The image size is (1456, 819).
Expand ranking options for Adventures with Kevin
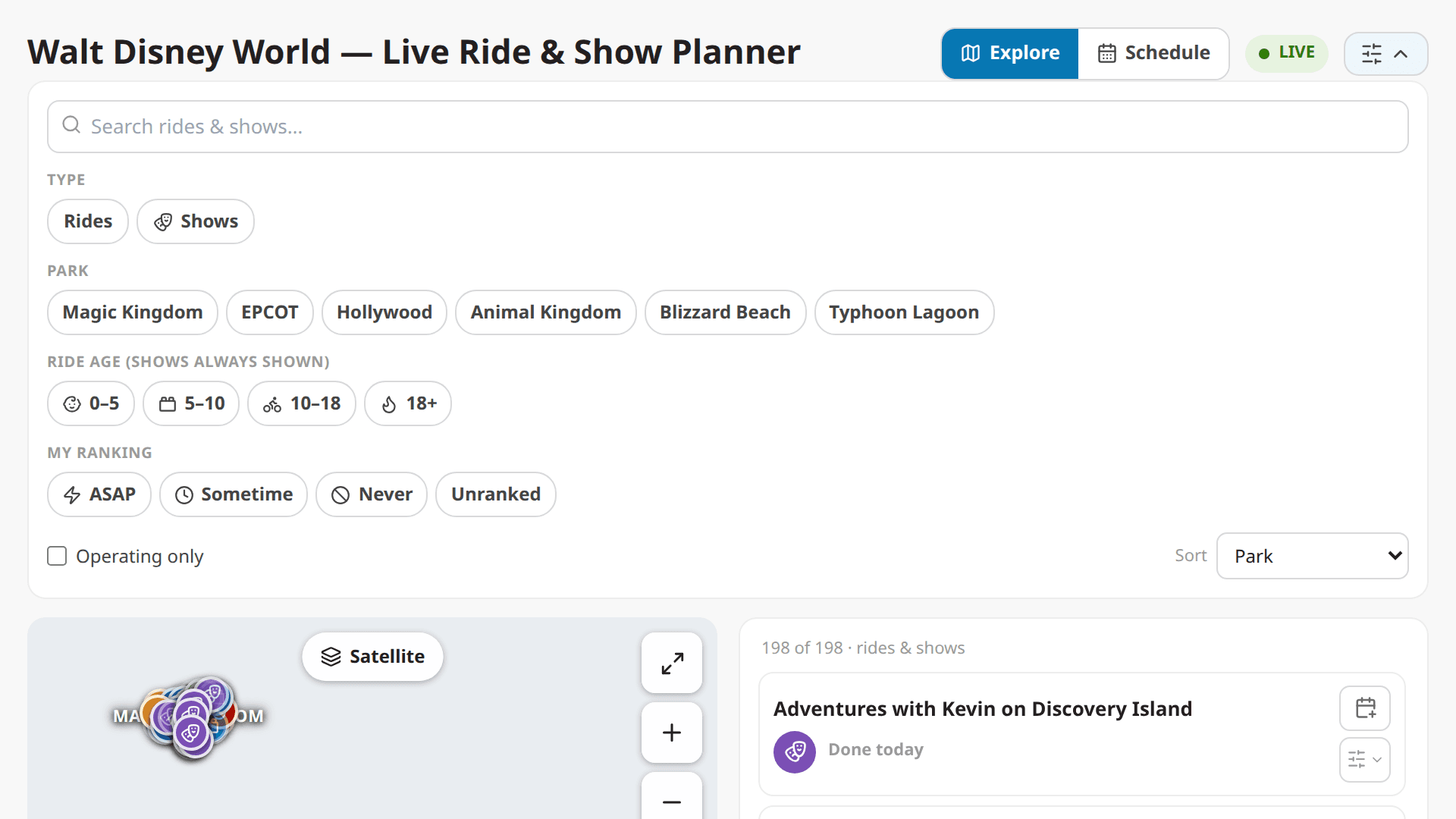(1365, 759)
